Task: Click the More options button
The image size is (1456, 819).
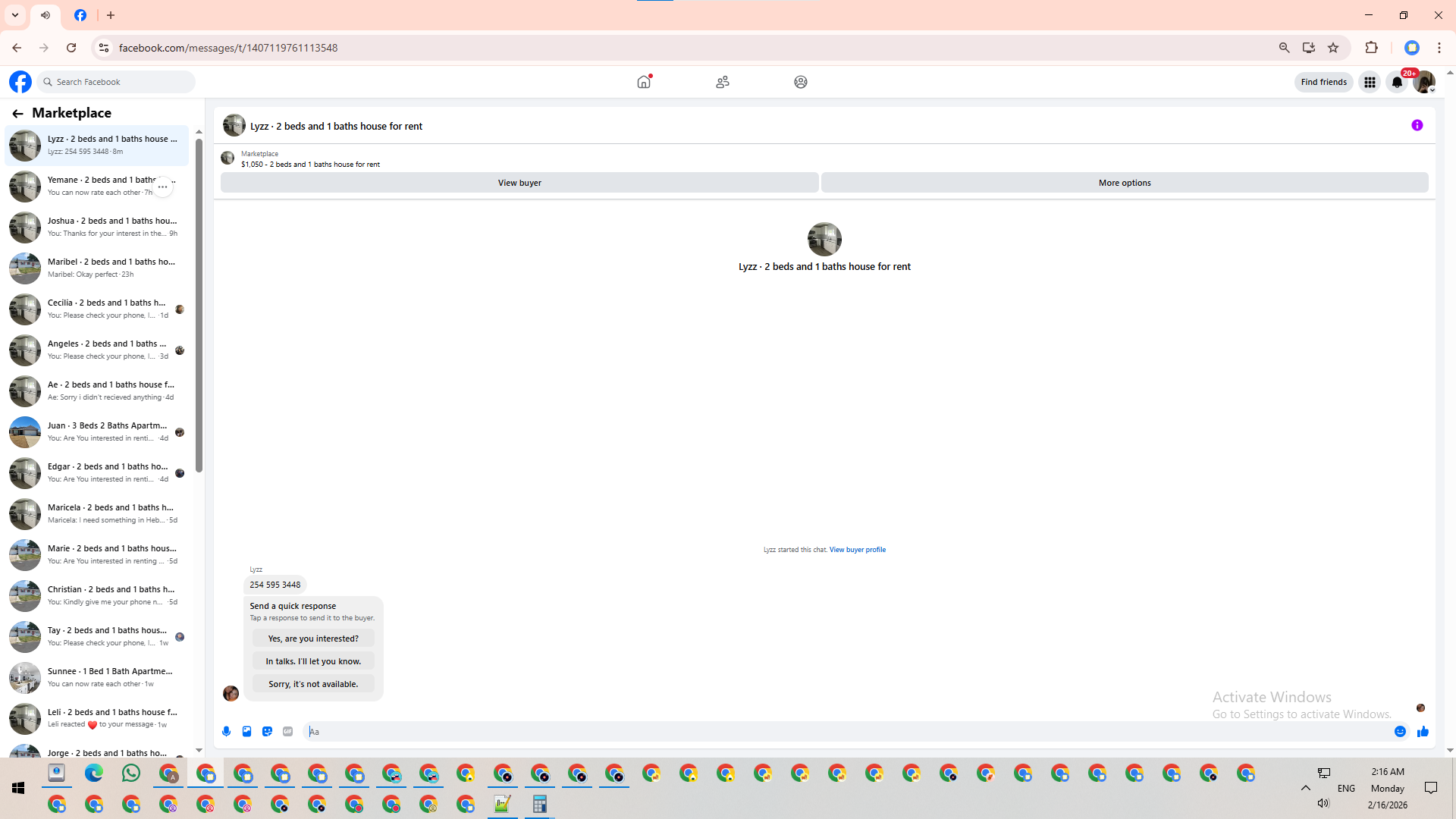Action: coord(1124,183)
